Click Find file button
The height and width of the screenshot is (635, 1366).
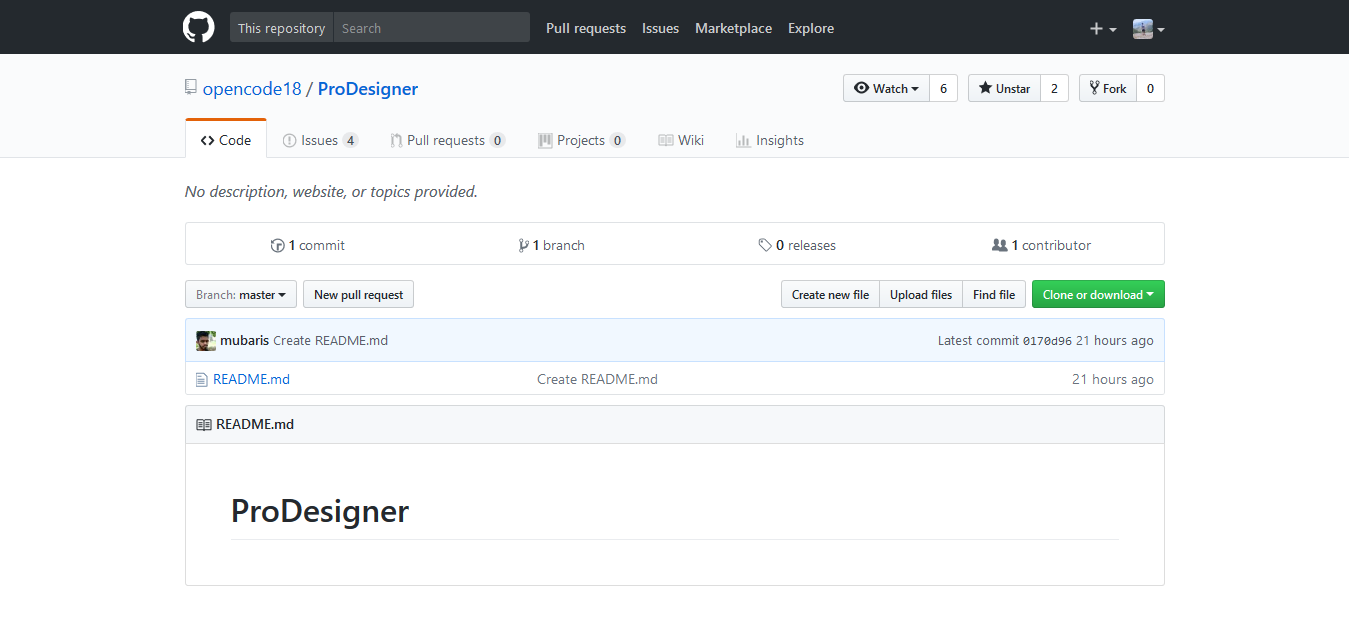click(x=994, y=294)
